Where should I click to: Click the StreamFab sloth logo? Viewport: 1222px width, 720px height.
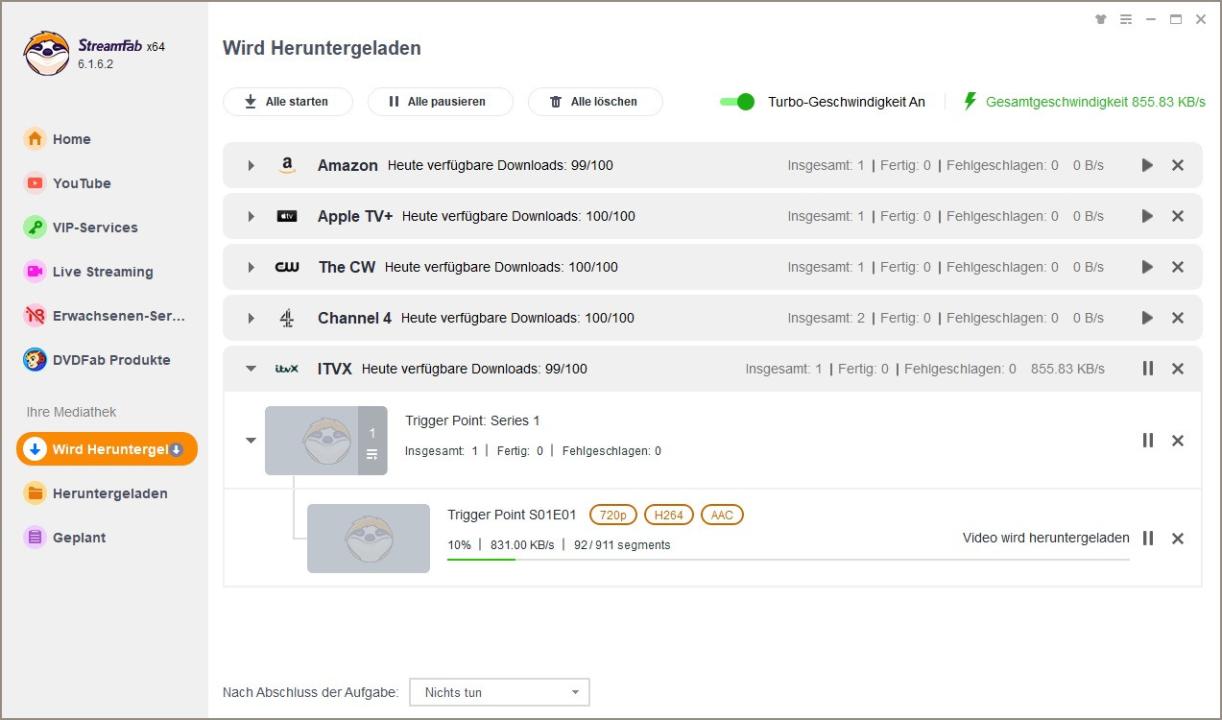click(46, 53)
